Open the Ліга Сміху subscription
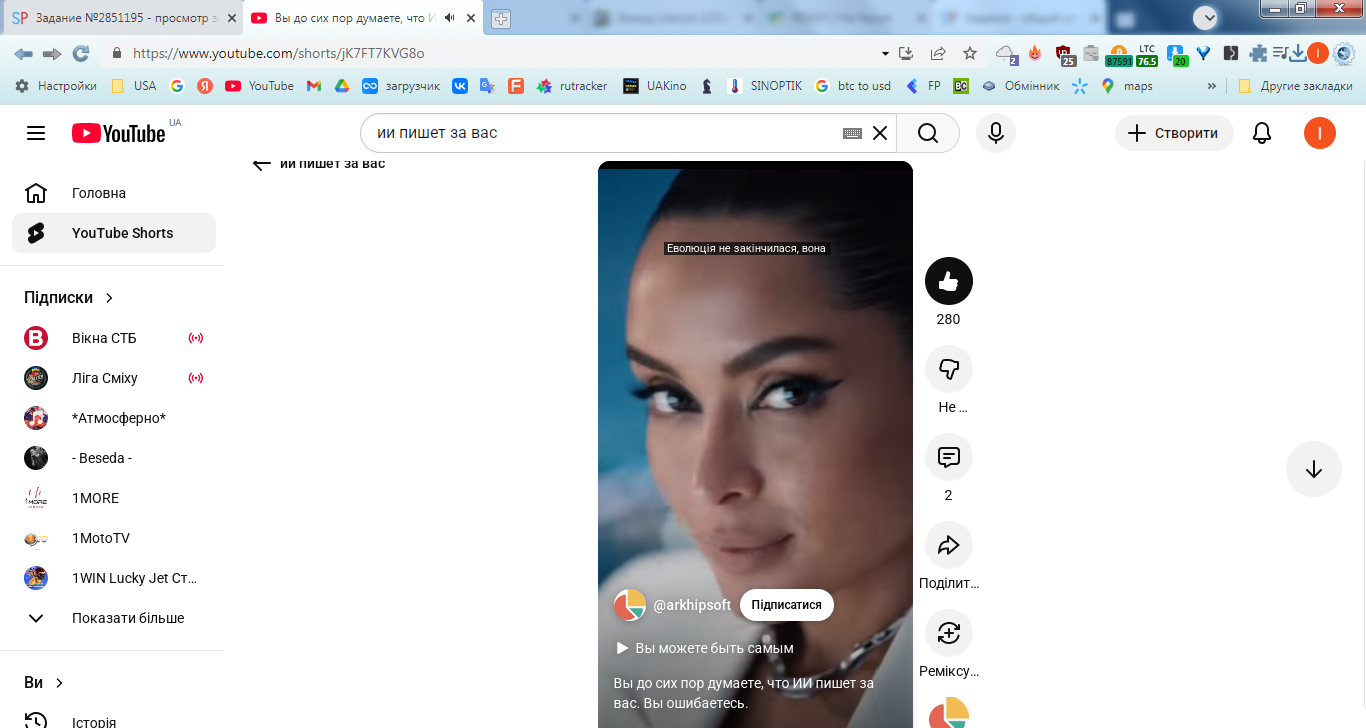 (114, 378)
